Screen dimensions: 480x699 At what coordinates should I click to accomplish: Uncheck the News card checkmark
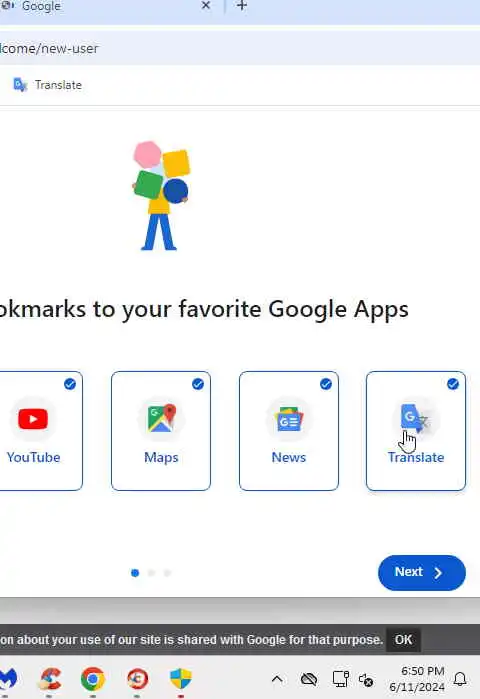tap(326, 384)
